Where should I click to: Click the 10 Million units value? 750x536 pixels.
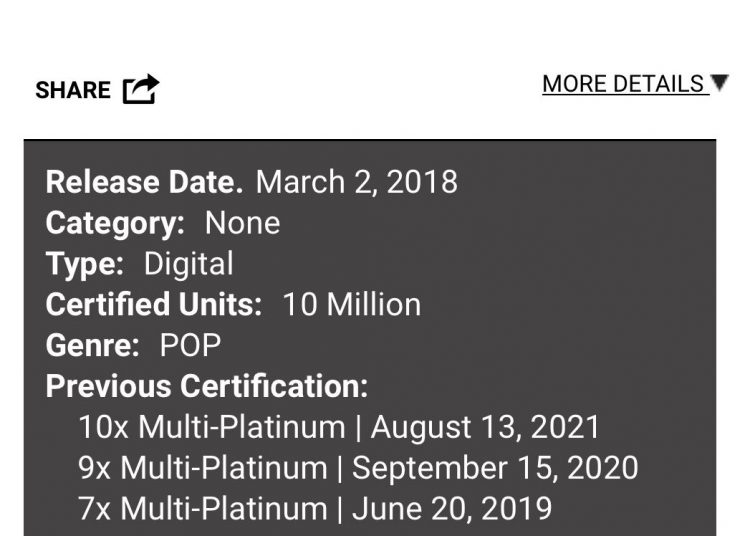[x=352, y=304]
